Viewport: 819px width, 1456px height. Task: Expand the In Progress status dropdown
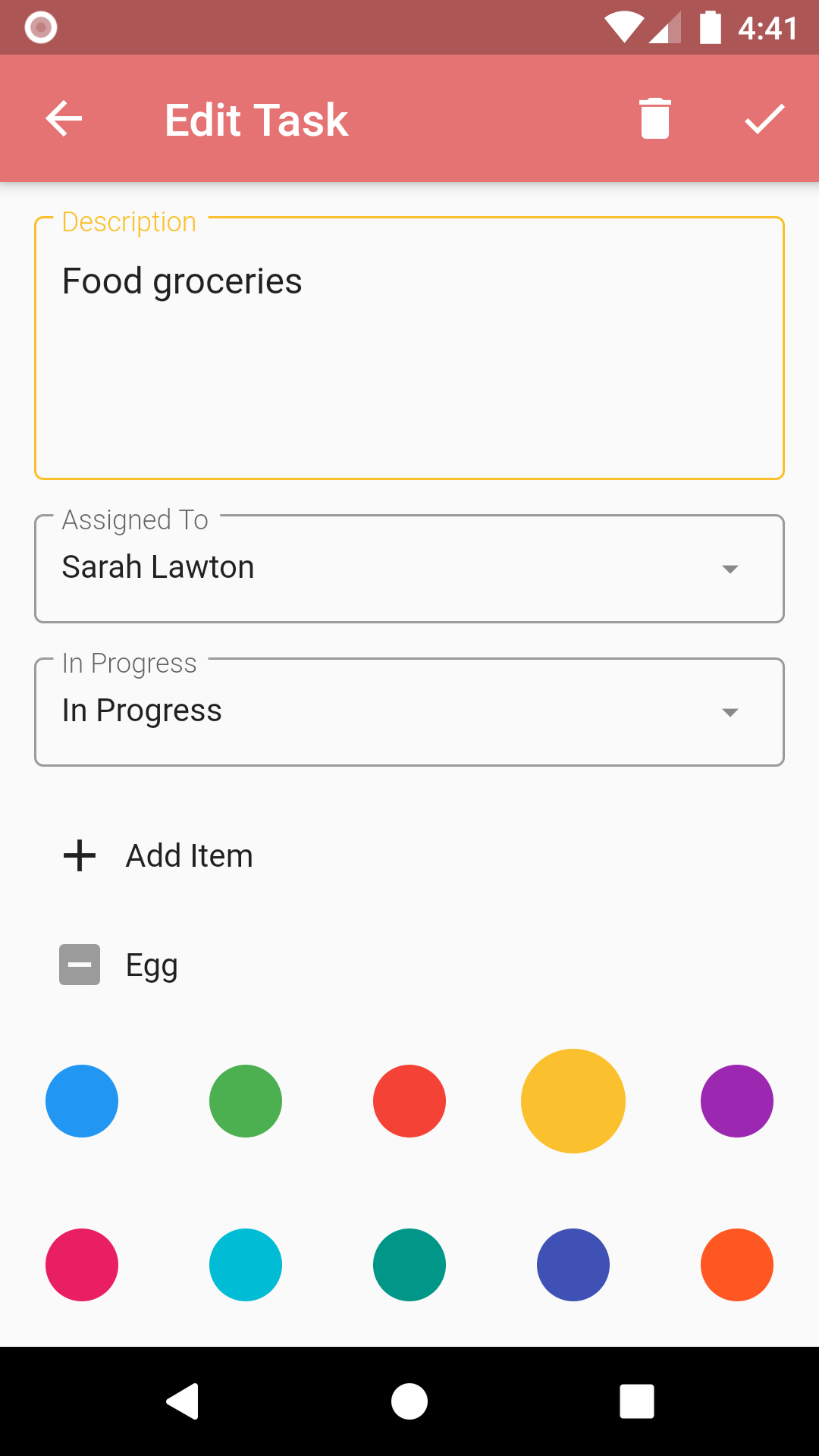pos(409,712)
